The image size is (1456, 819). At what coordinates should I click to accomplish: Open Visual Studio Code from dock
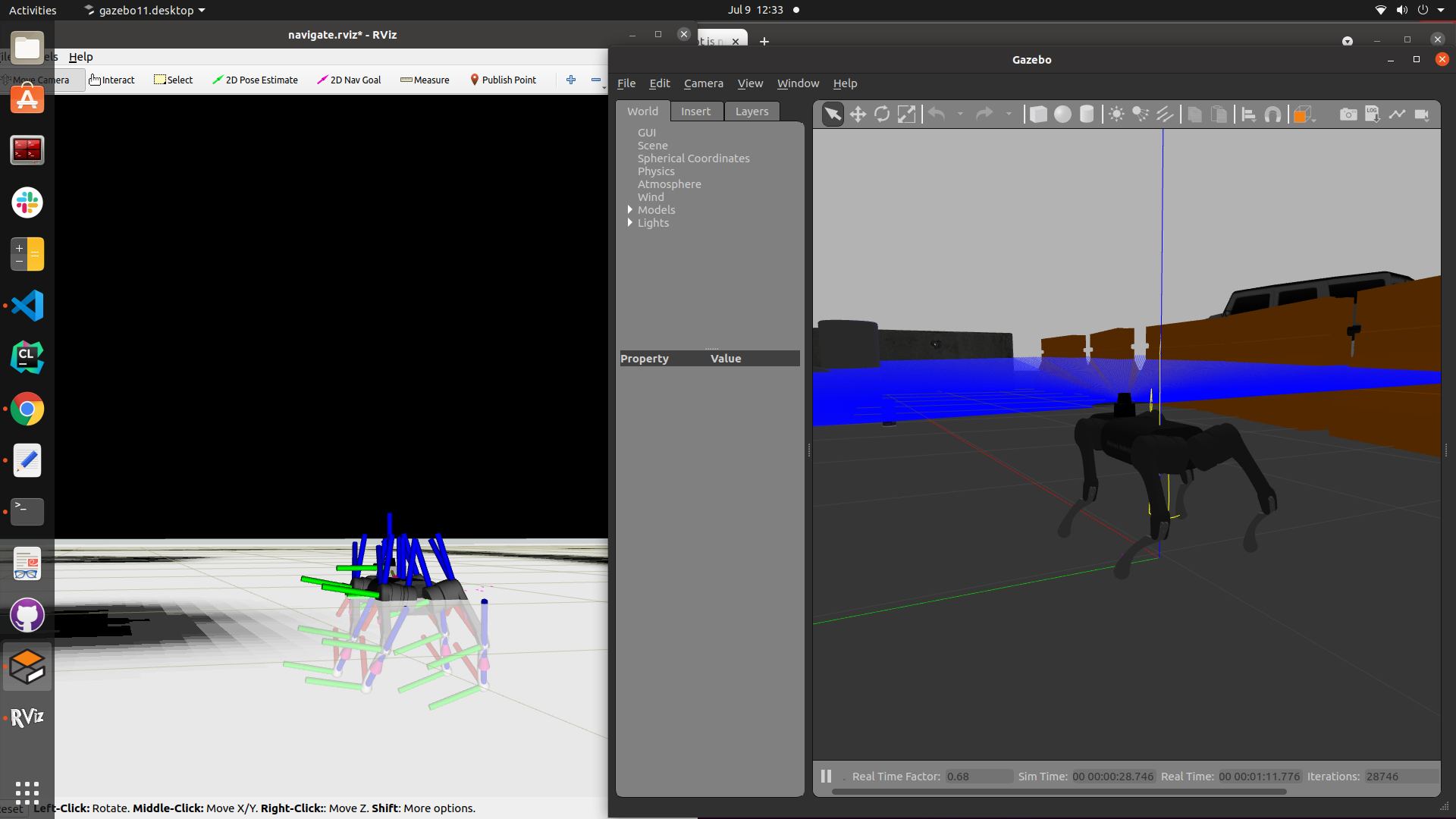27,306
